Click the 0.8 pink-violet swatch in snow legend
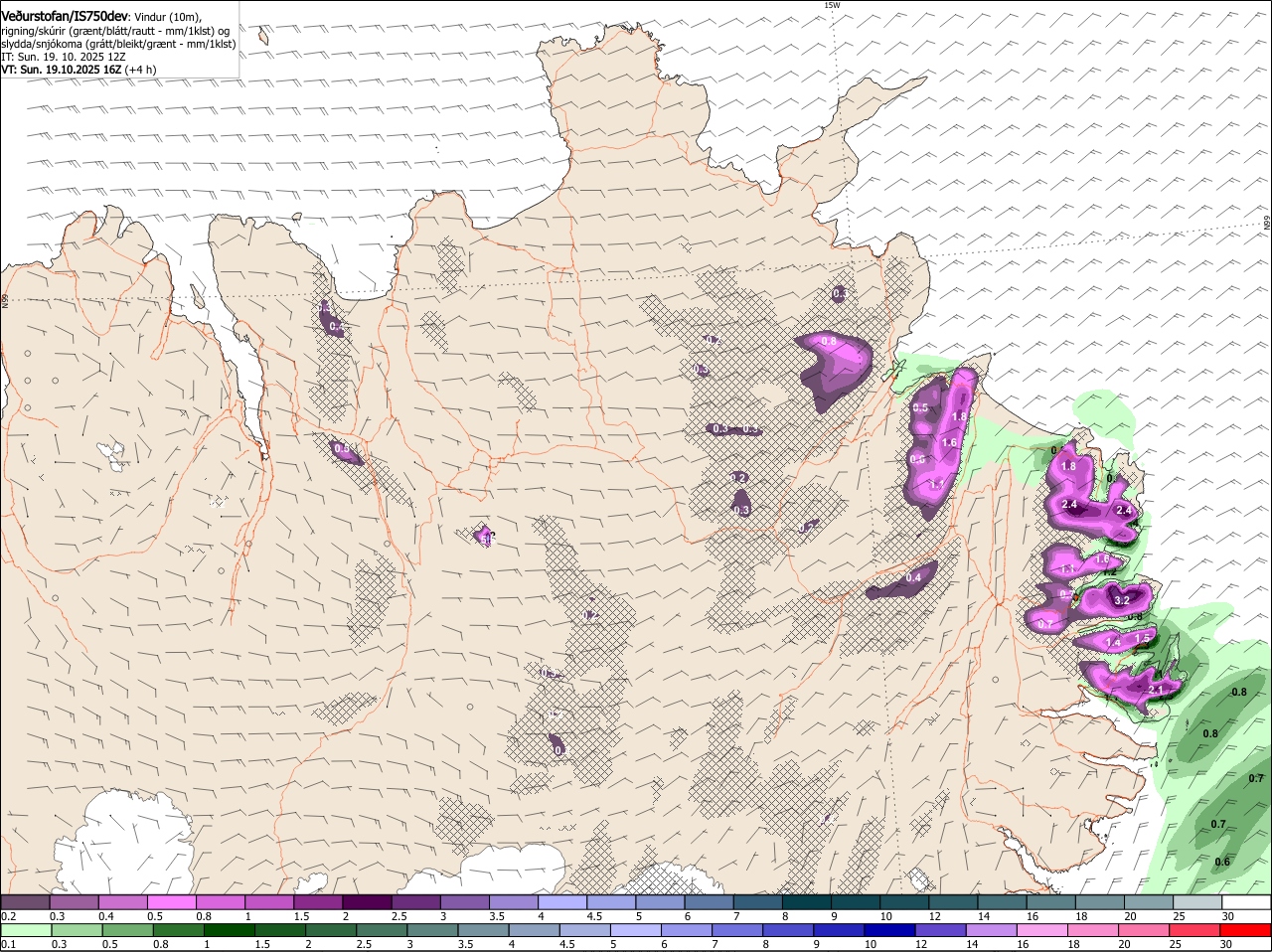 click(220, 901)
